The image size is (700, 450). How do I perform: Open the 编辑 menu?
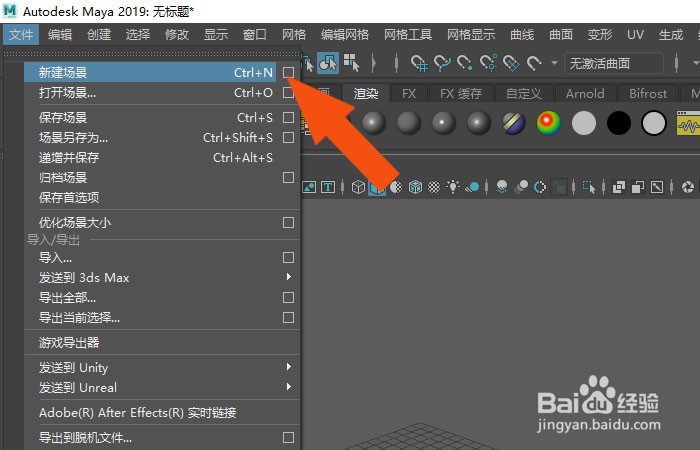tap(60, 34)
